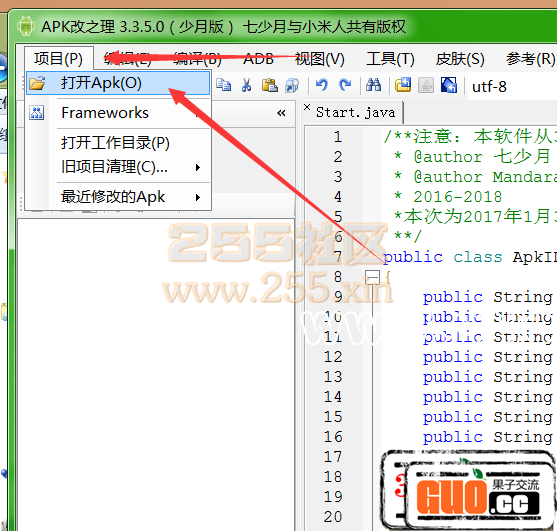Close the Start.java tab

(307, 107)
